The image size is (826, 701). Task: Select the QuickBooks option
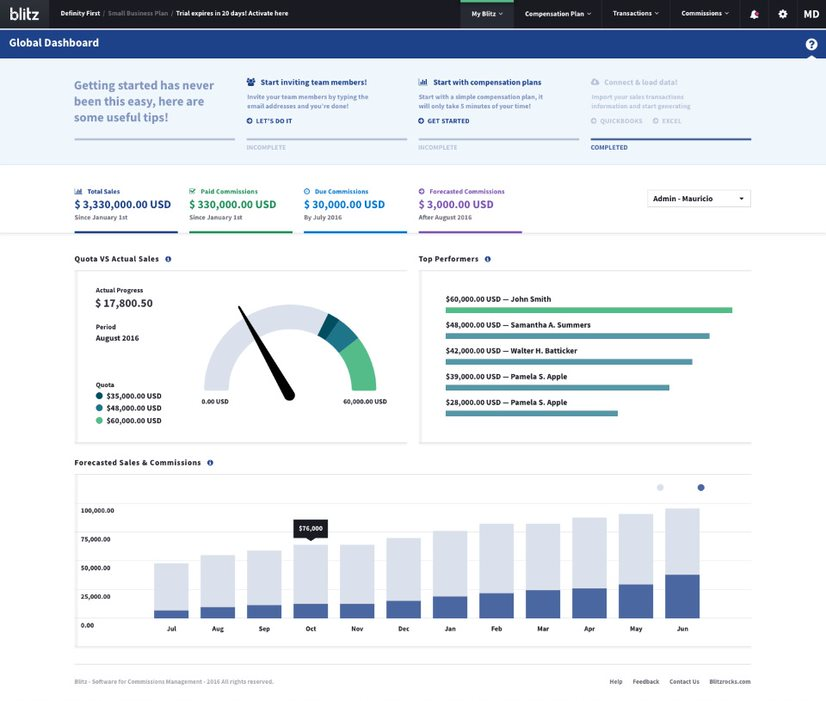(x=614, y=121)
